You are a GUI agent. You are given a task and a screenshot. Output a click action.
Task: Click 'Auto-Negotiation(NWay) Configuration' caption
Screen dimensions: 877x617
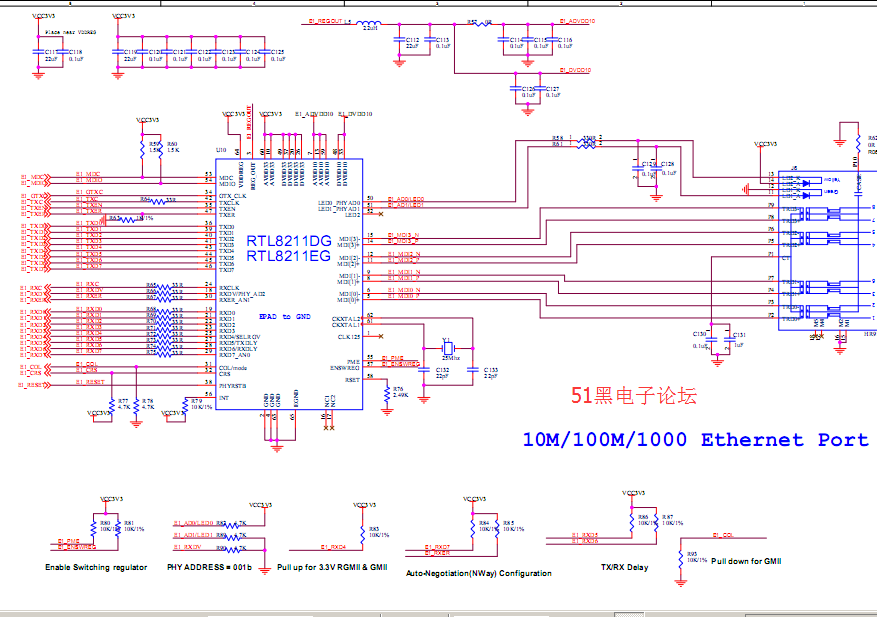click(479, 573)
